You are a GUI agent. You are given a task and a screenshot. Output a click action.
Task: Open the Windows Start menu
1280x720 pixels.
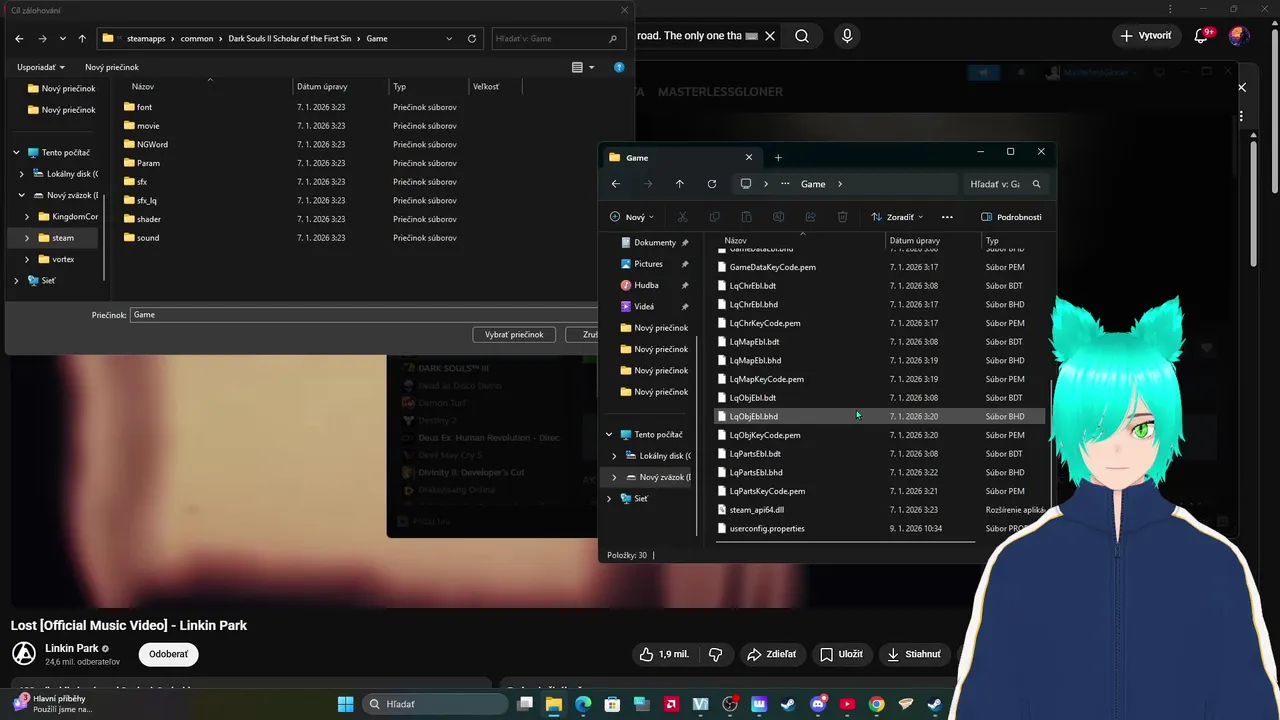[x=345, y=704]
